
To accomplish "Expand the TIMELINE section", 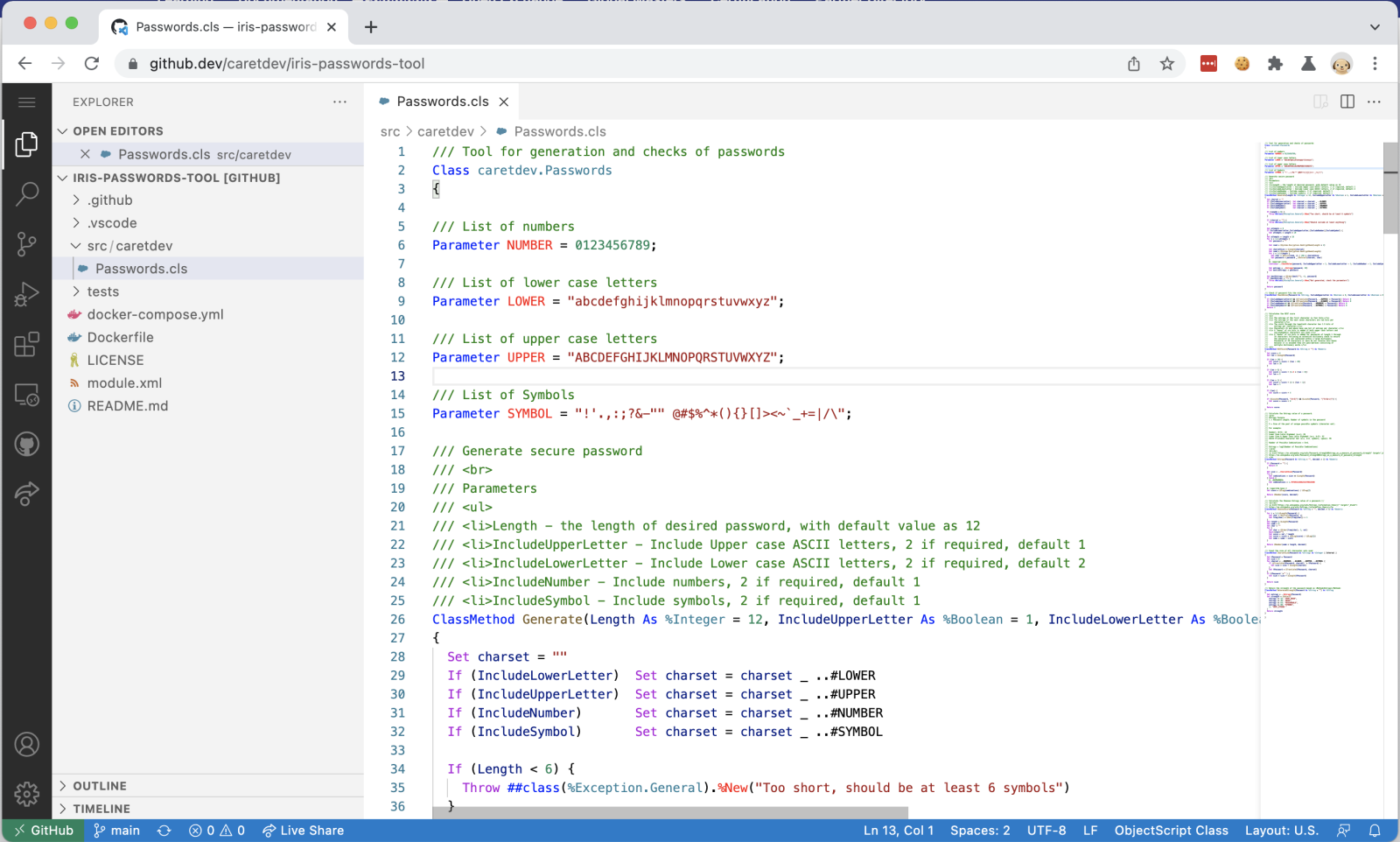I will click(x=101, y=809).
